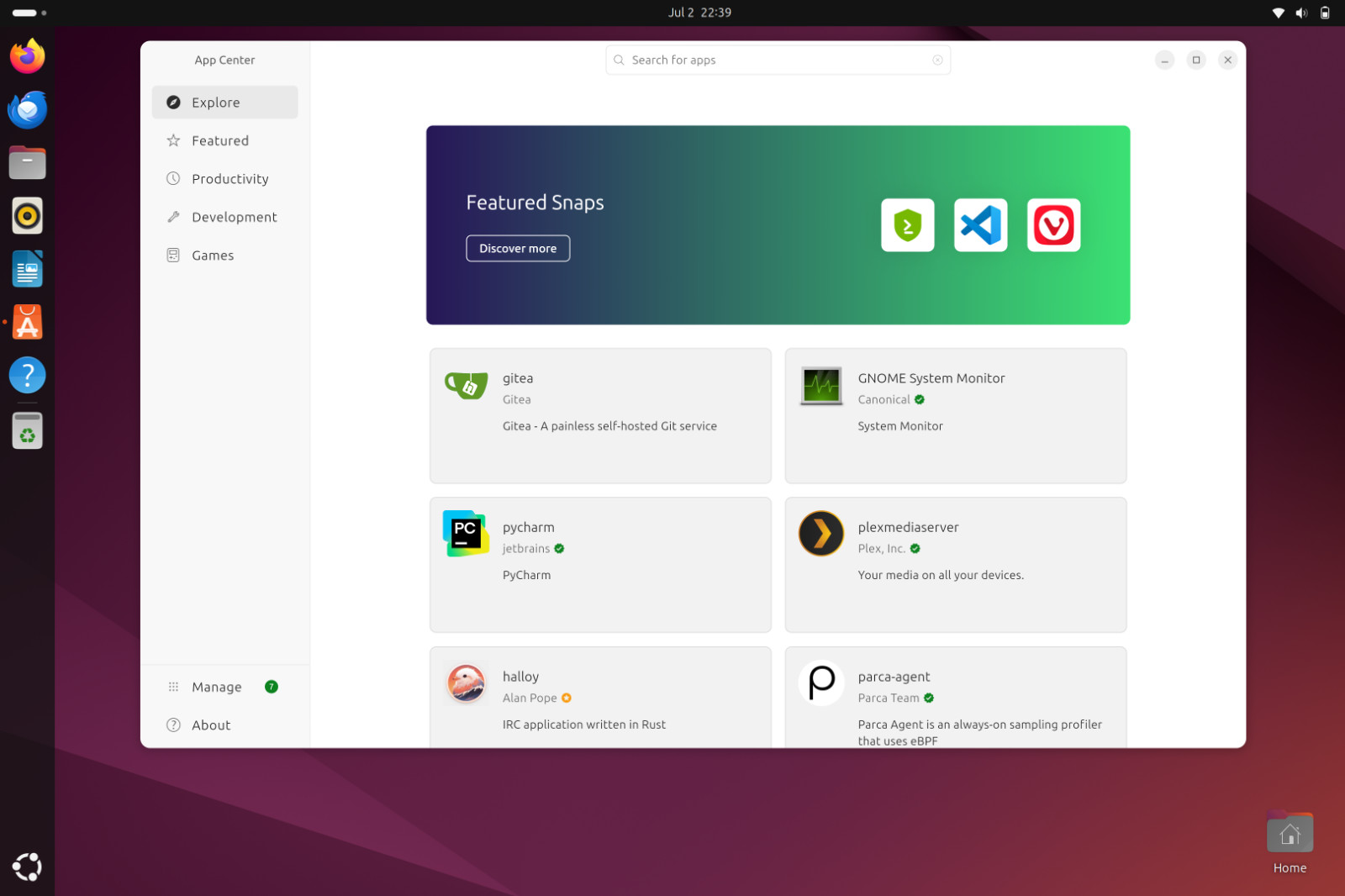Viewport: 1345px width, 896px height.
Task: Open the GNOME System Monitor card
Action: point(956,415)
